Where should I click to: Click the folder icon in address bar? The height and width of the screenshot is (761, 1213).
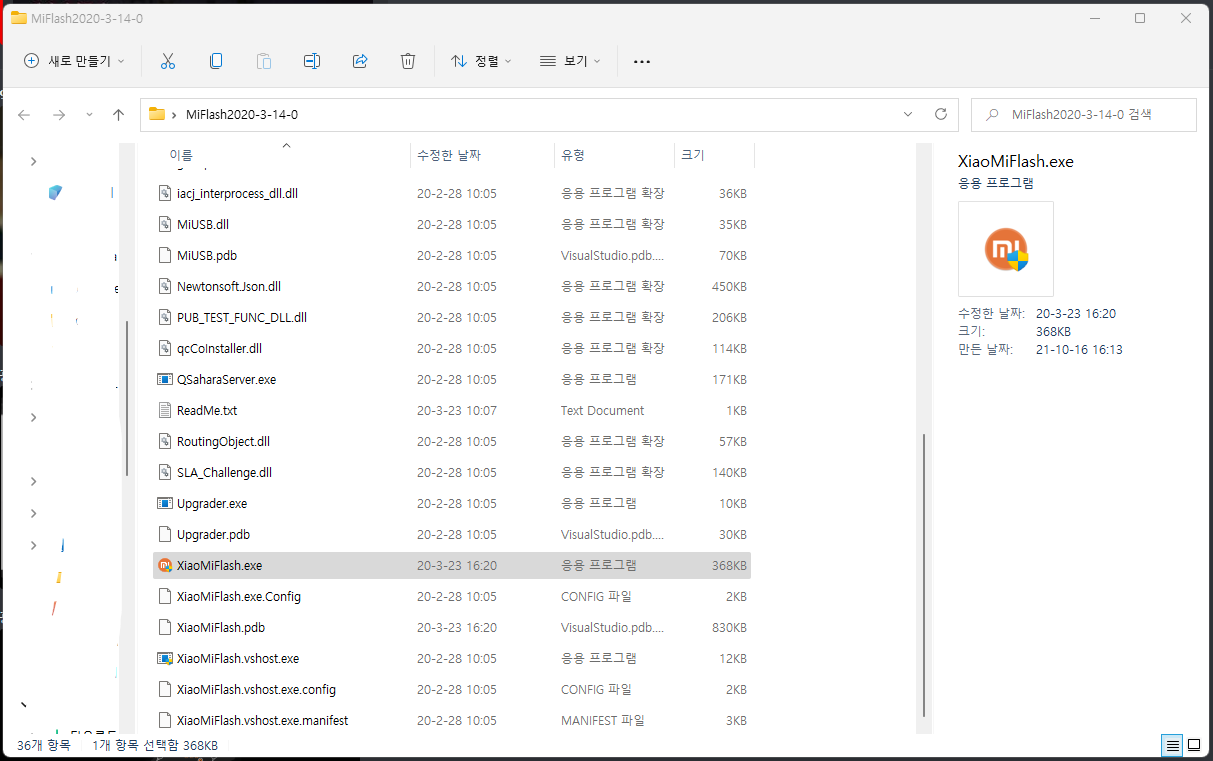157,114
